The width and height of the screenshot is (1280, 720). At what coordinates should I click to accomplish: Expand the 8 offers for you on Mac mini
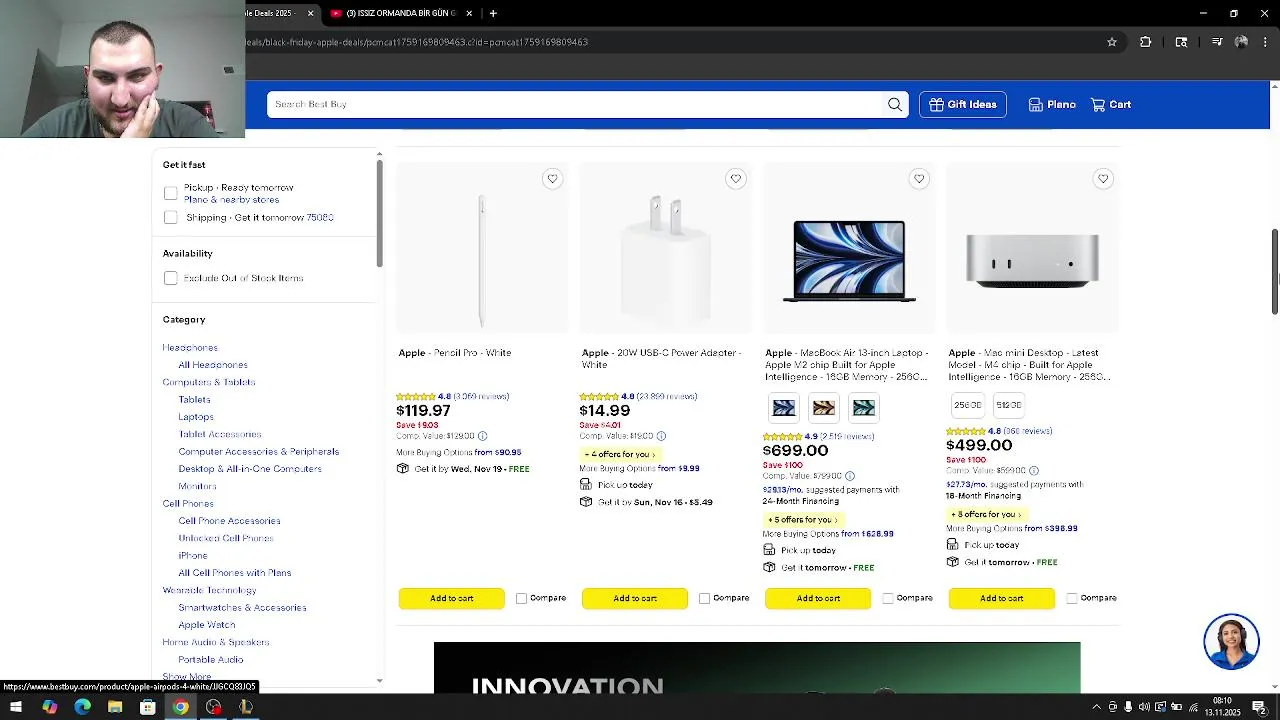tap(986, 514)
